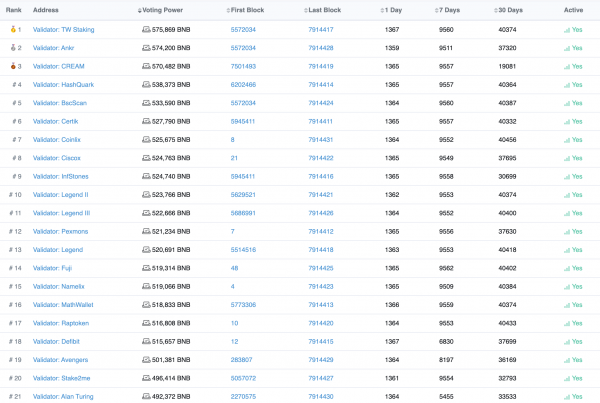
Task: Open Validator: TW Staking address
Action: coord(64,29)
